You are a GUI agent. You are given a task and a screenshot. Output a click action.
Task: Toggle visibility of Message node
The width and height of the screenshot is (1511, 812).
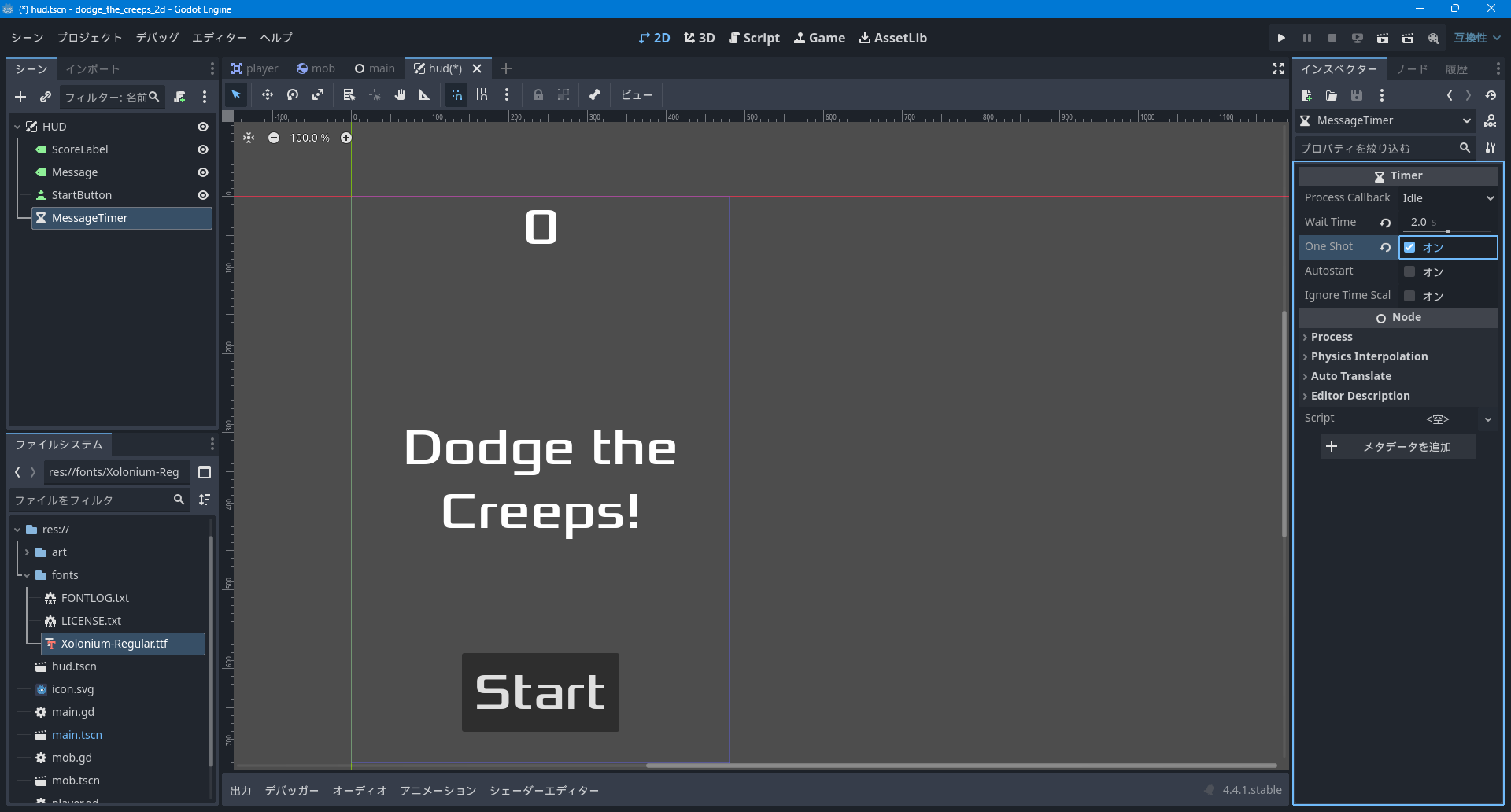tap(203, 172)
